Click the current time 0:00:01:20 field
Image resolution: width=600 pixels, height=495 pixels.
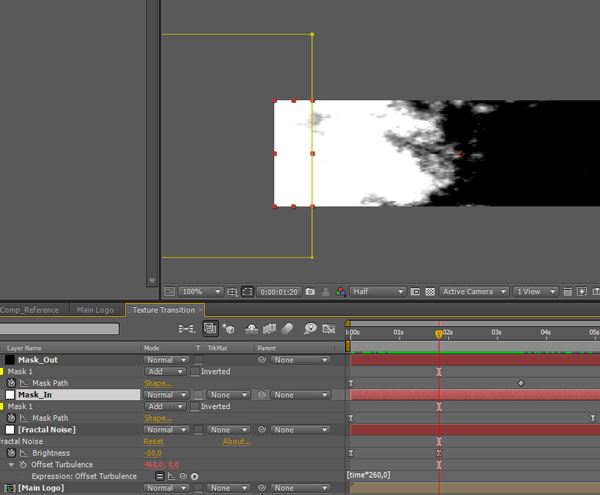278,292
